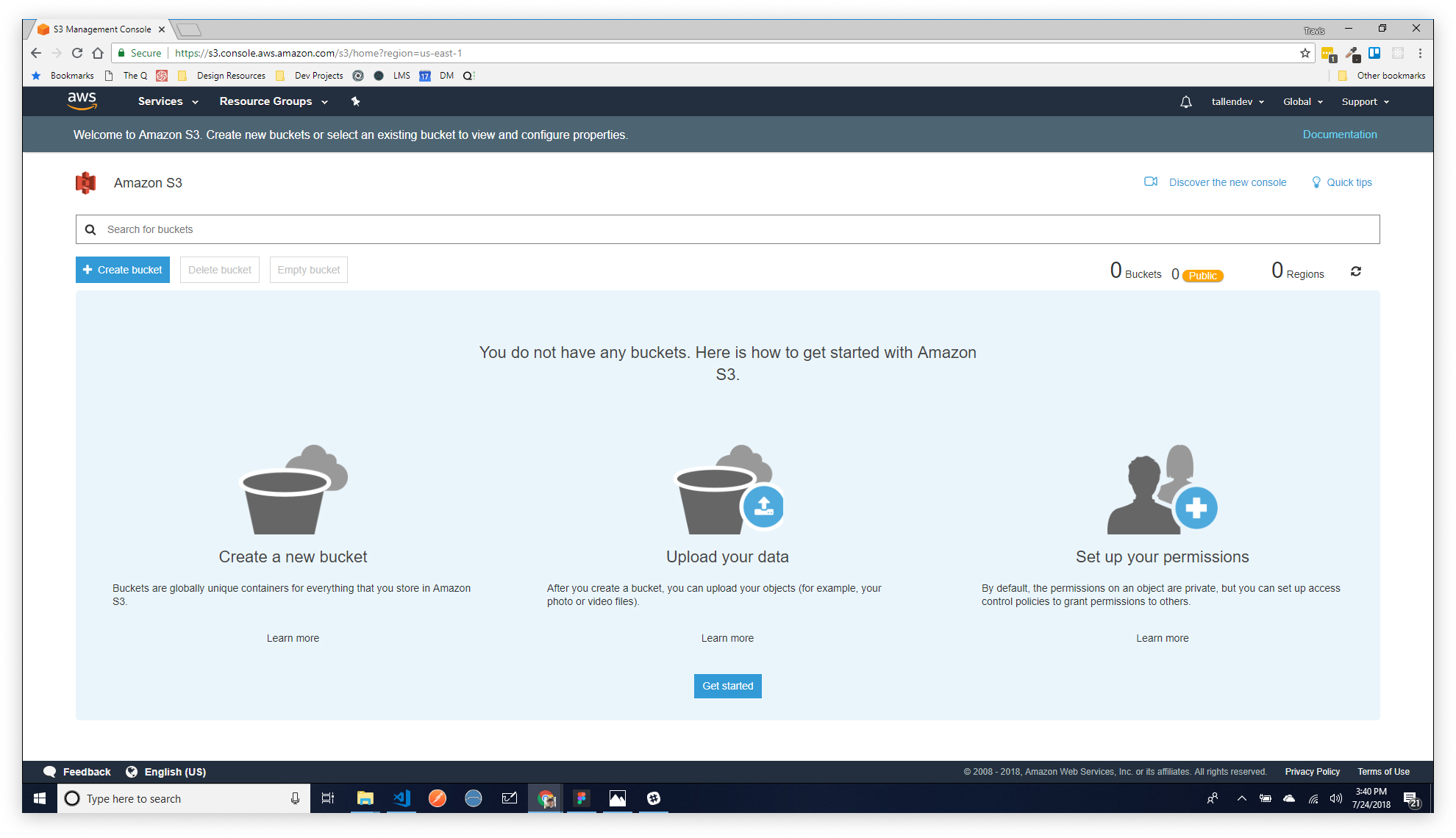Bookmark this page with star icon

1305,53
